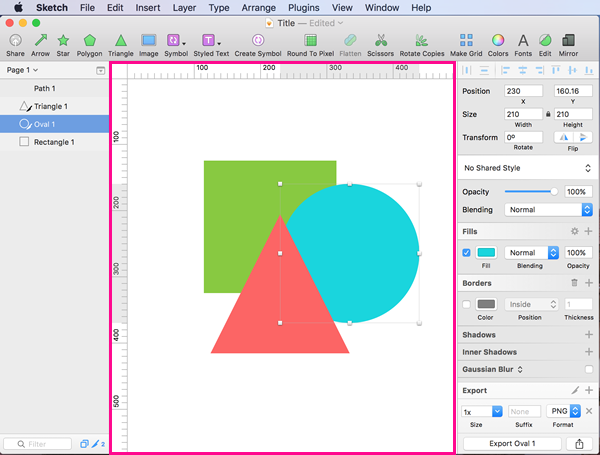Screen dimensions: 600x455
Task: Select the Polygon shape tool
Action: (90, 41)
